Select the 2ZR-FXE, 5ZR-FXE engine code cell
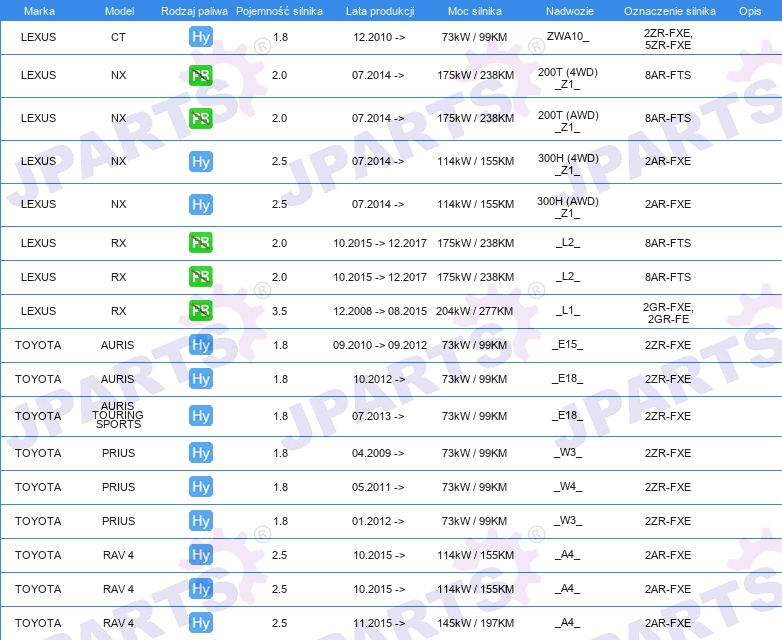782x640 pixels. tap(668, 39)
